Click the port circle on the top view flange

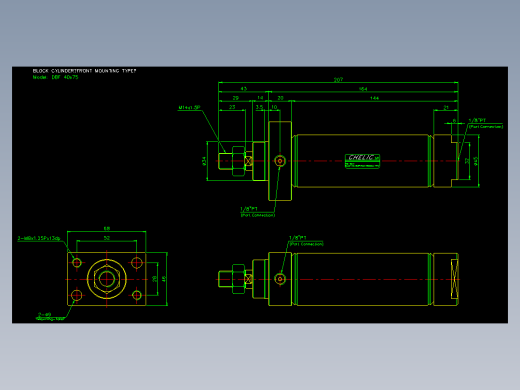click(x=280, y=161)
